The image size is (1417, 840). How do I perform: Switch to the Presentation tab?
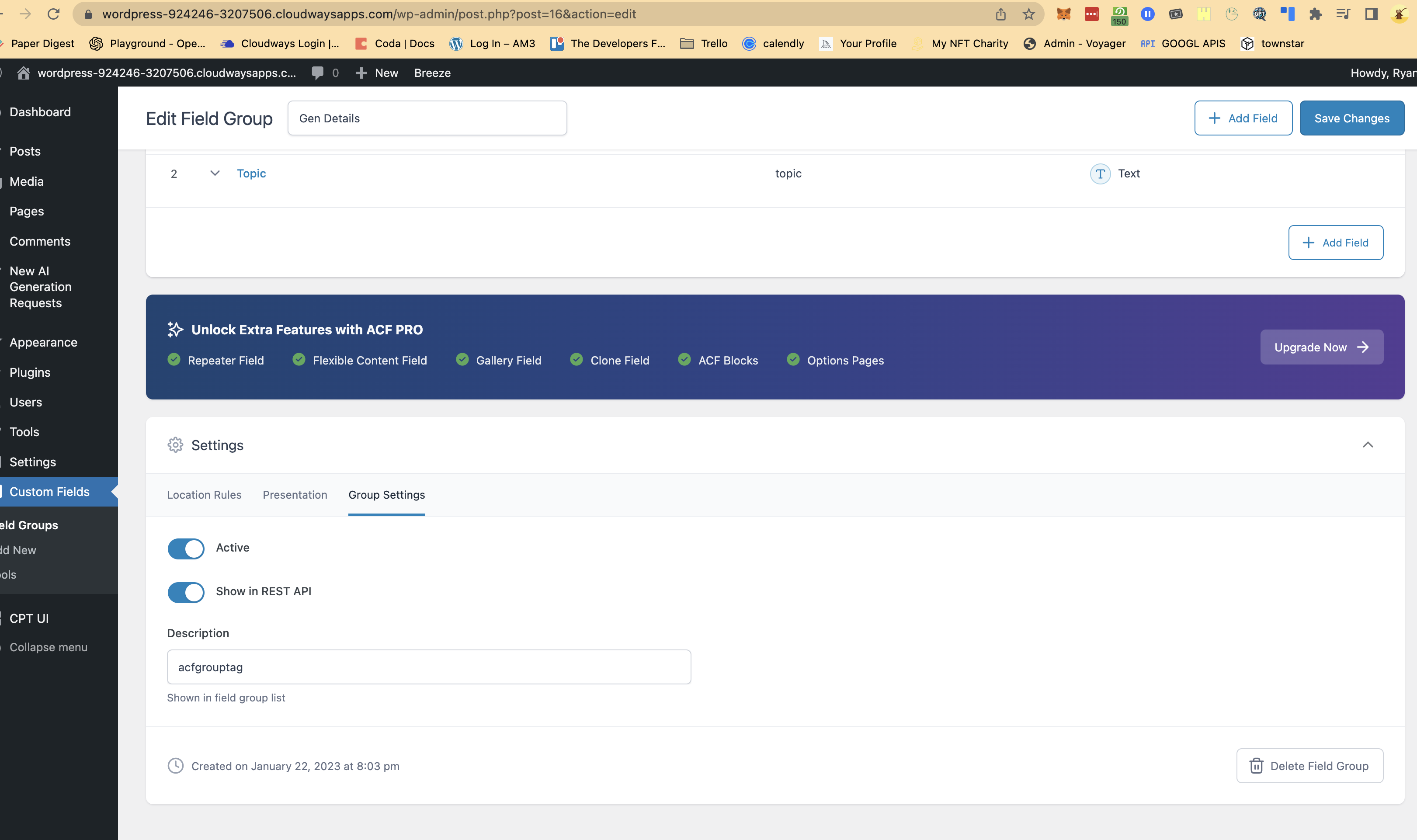click(295, 495)
